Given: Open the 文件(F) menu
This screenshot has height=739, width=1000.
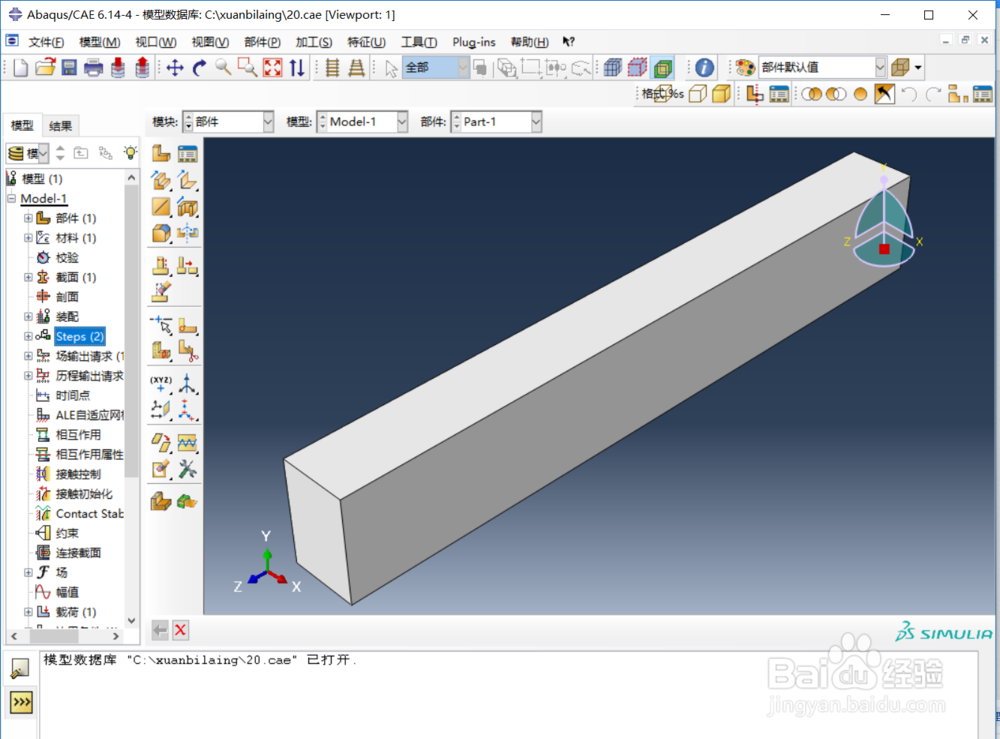Looking at the screenshot, I should point(46,42).
